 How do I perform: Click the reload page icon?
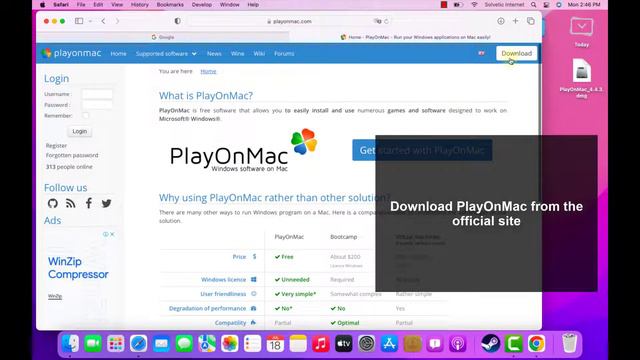[x=386, y=21]
